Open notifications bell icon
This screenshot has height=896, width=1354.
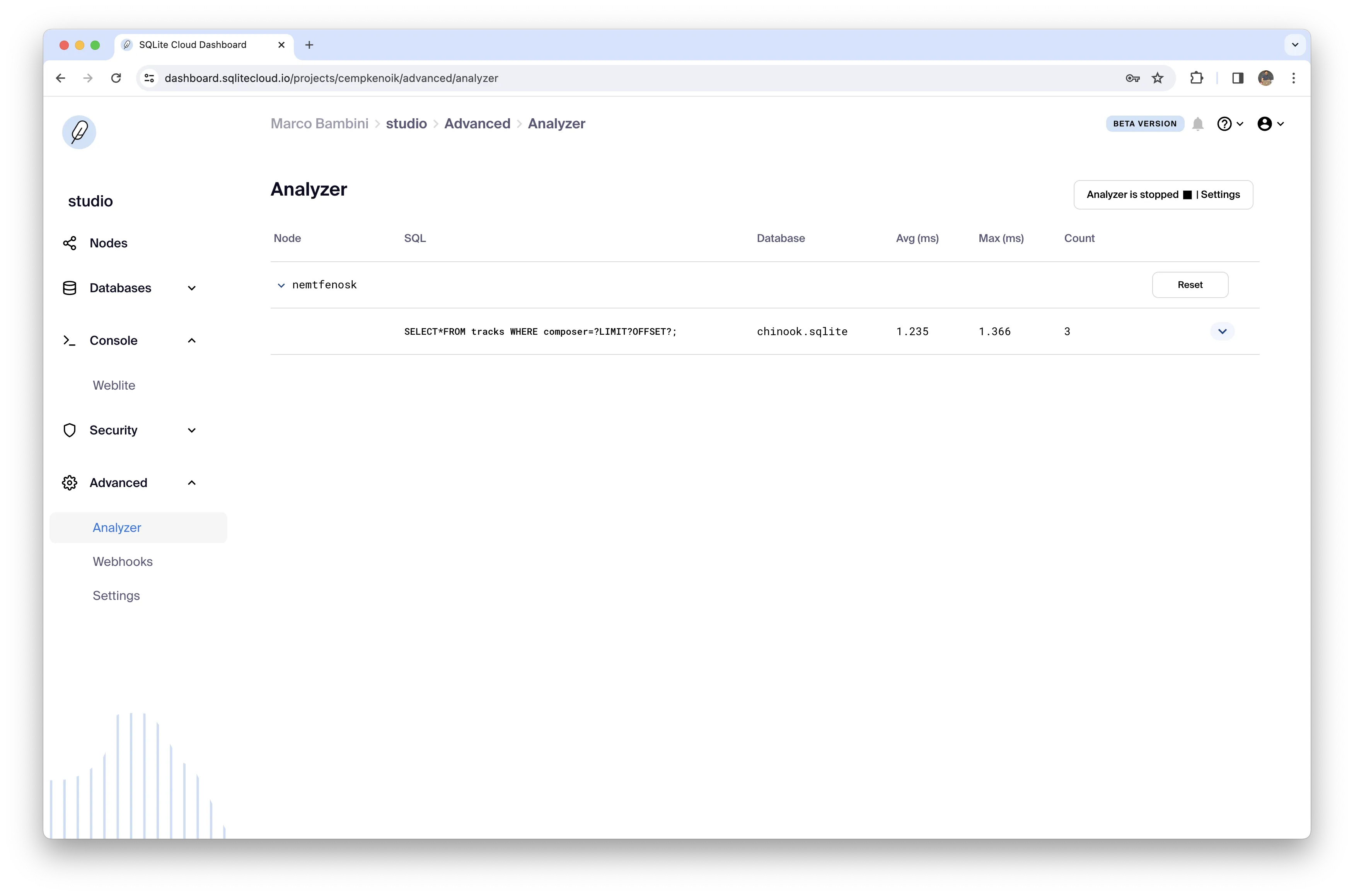(1197, 124)
